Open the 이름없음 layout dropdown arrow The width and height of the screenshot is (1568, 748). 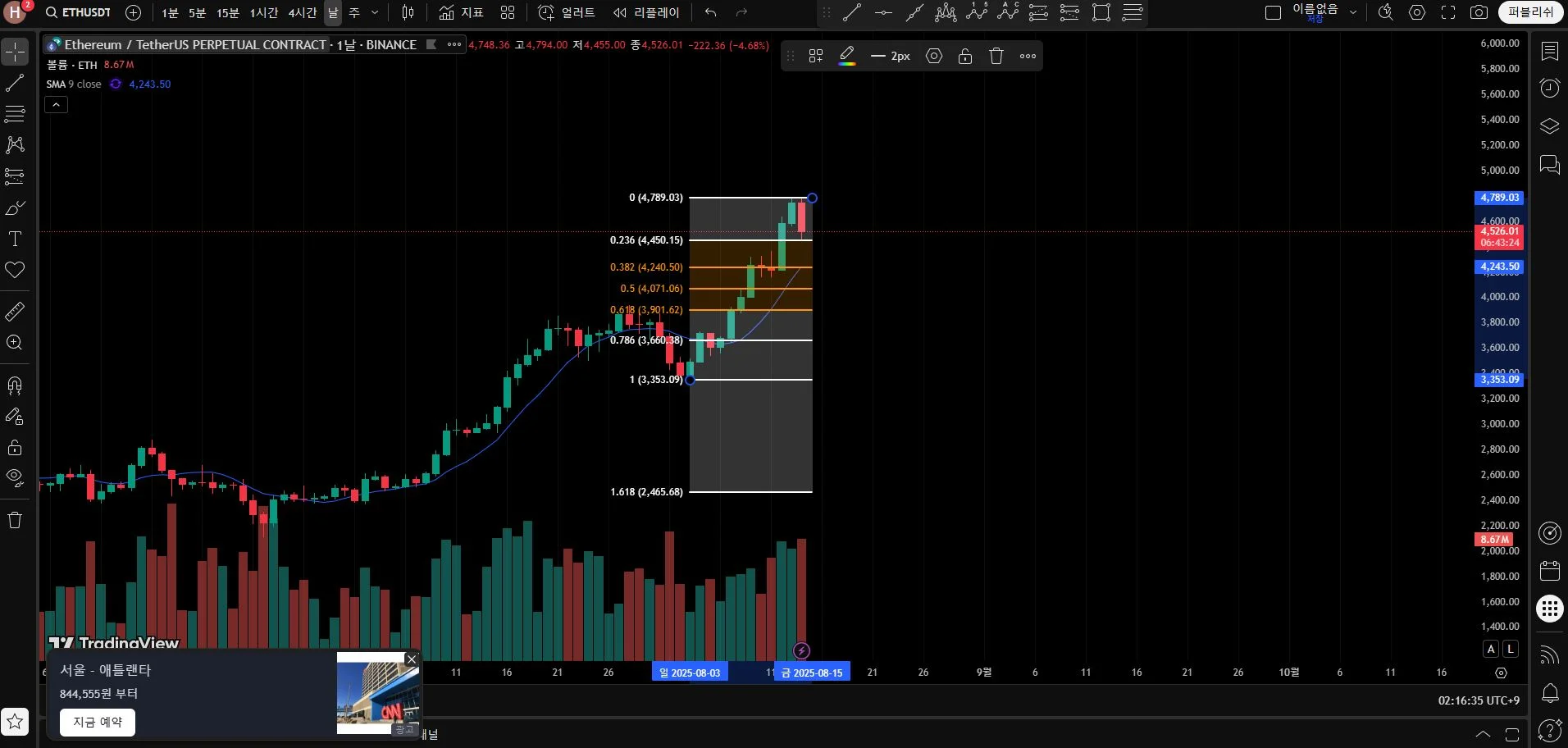(x=1353, y=12)
